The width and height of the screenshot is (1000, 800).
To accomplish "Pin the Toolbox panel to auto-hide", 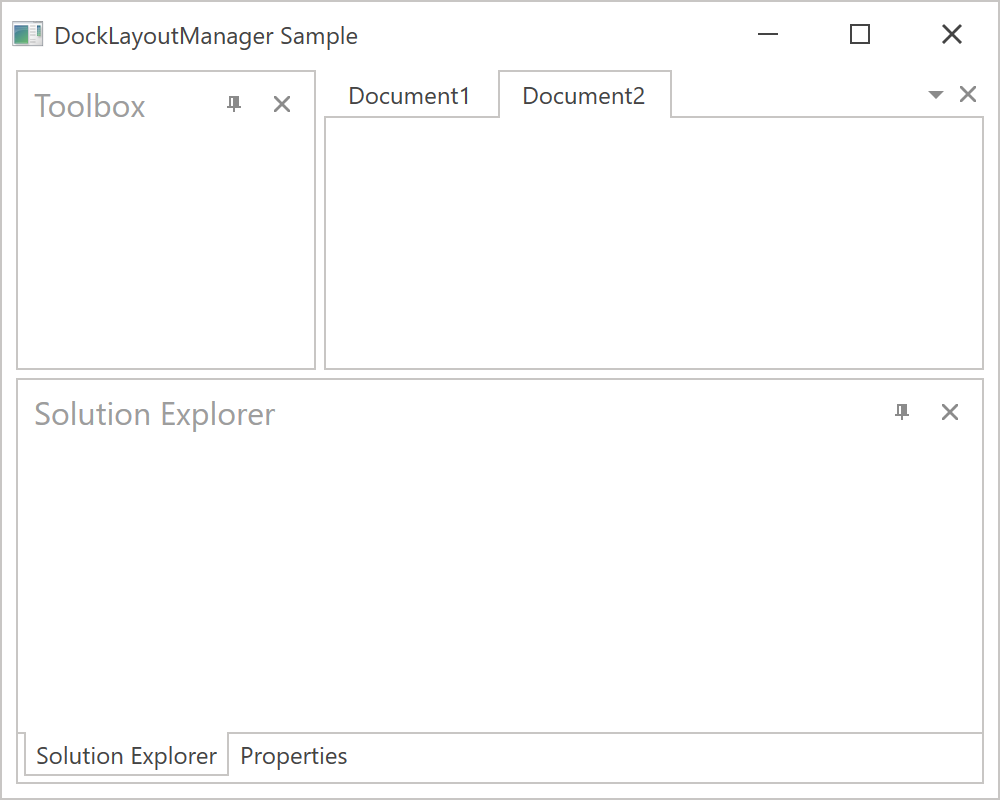I will [234, 104].
